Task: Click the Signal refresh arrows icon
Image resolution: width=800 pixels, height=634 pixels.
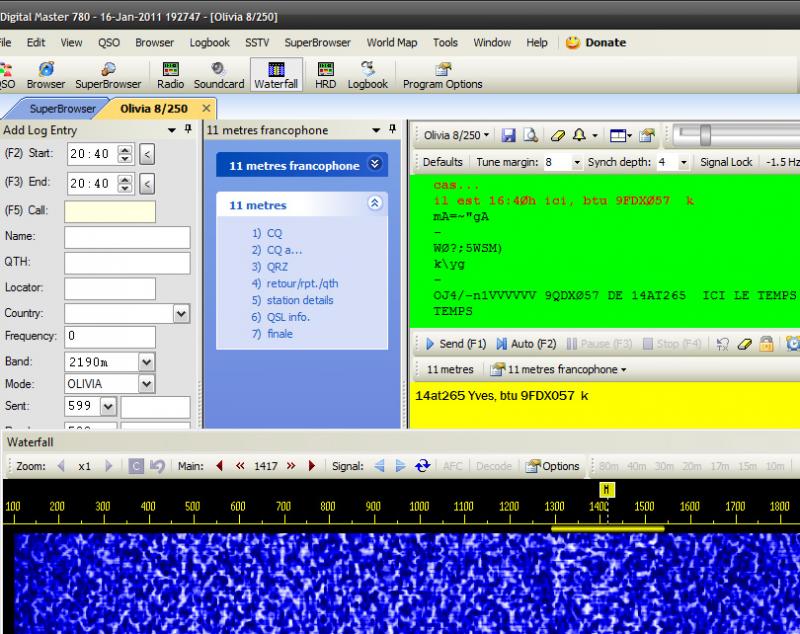Action: pos(422,466)
